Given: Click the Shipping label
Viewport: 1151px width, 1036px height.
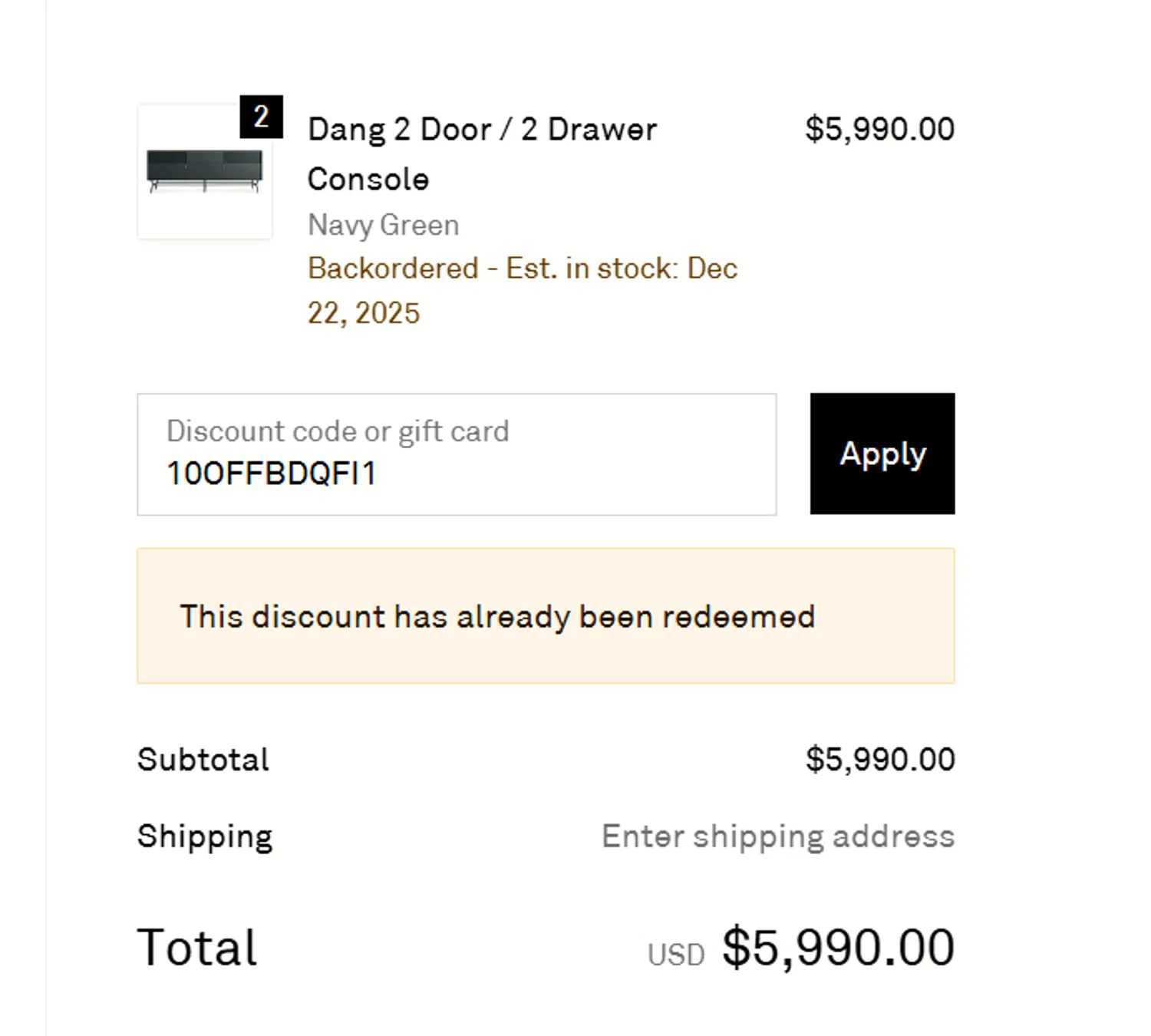Looking at the screenshot, I should pyautogui.click(x=205, y=836).
